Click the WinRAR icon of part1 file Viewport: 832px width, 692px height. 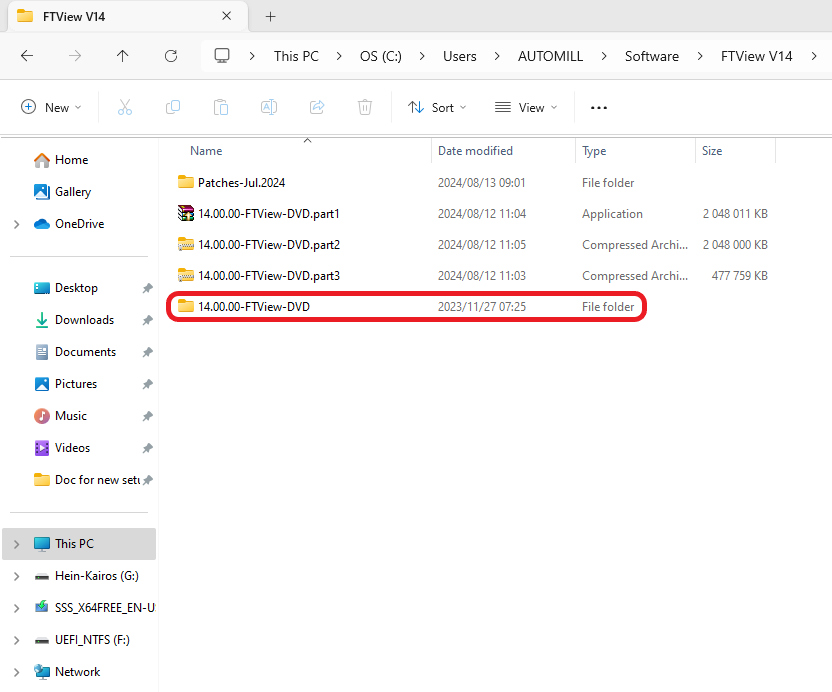(x=186, y=213)
